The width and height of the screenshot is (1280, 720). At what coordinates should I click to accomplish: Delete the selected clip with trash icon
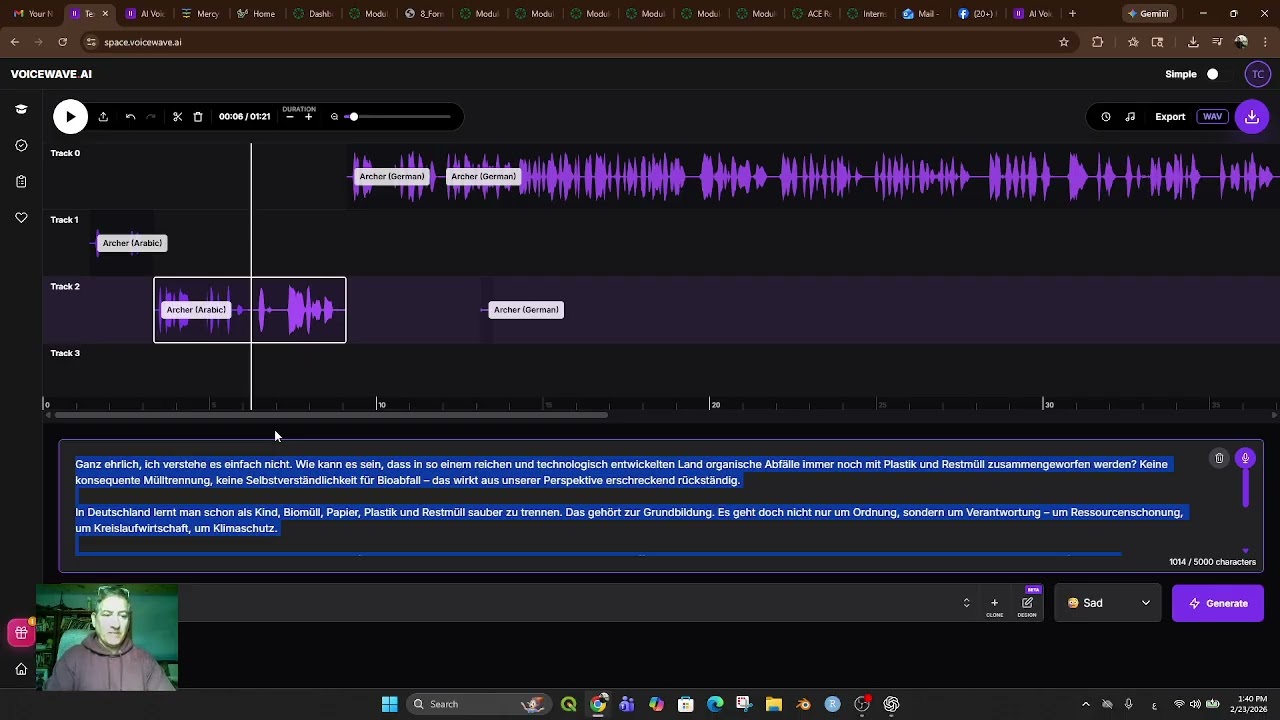click(x=198, y=117)
